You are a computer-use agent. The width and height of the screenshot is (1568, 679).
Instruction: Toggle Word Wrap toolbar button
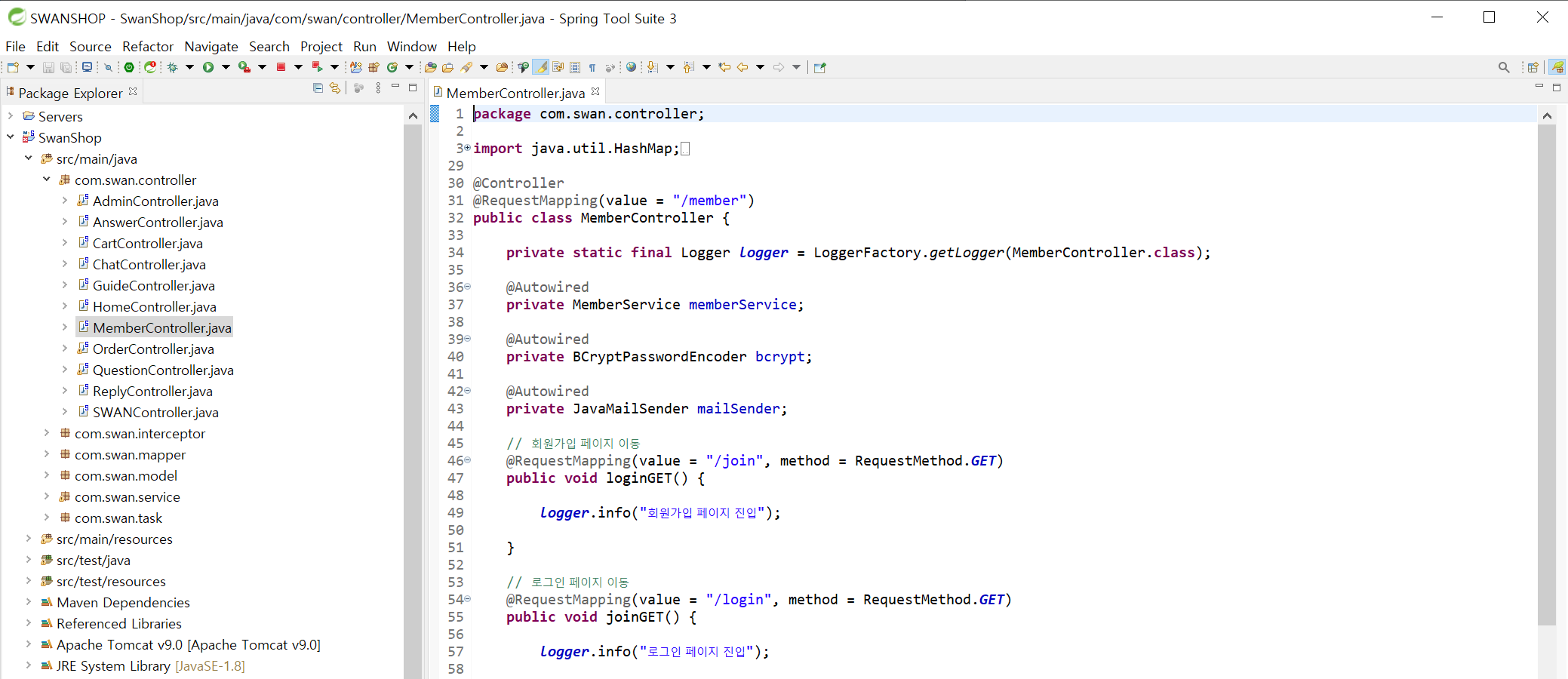point(558,67)
